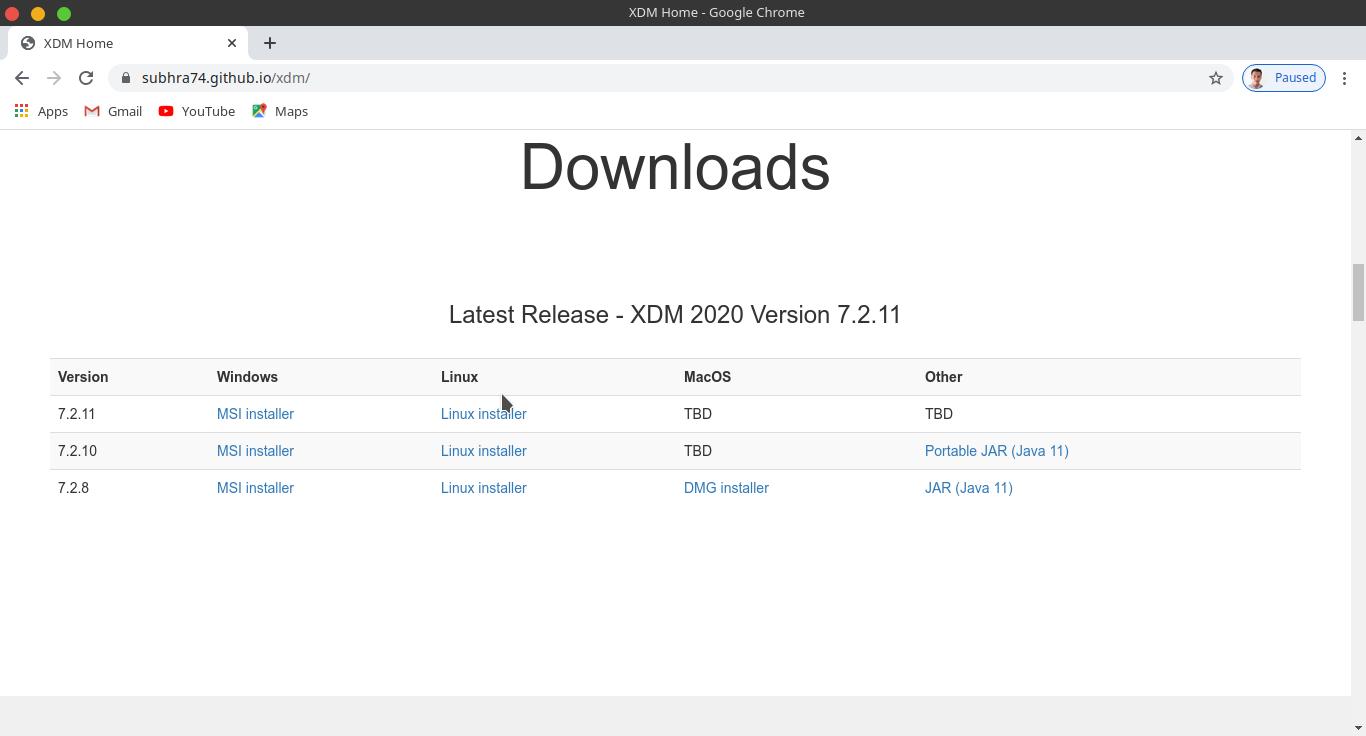The width and height of the screenshot is (1366, 736).
Task: Download Linux installer for version 7.2.8
Action: pos(483,488)
